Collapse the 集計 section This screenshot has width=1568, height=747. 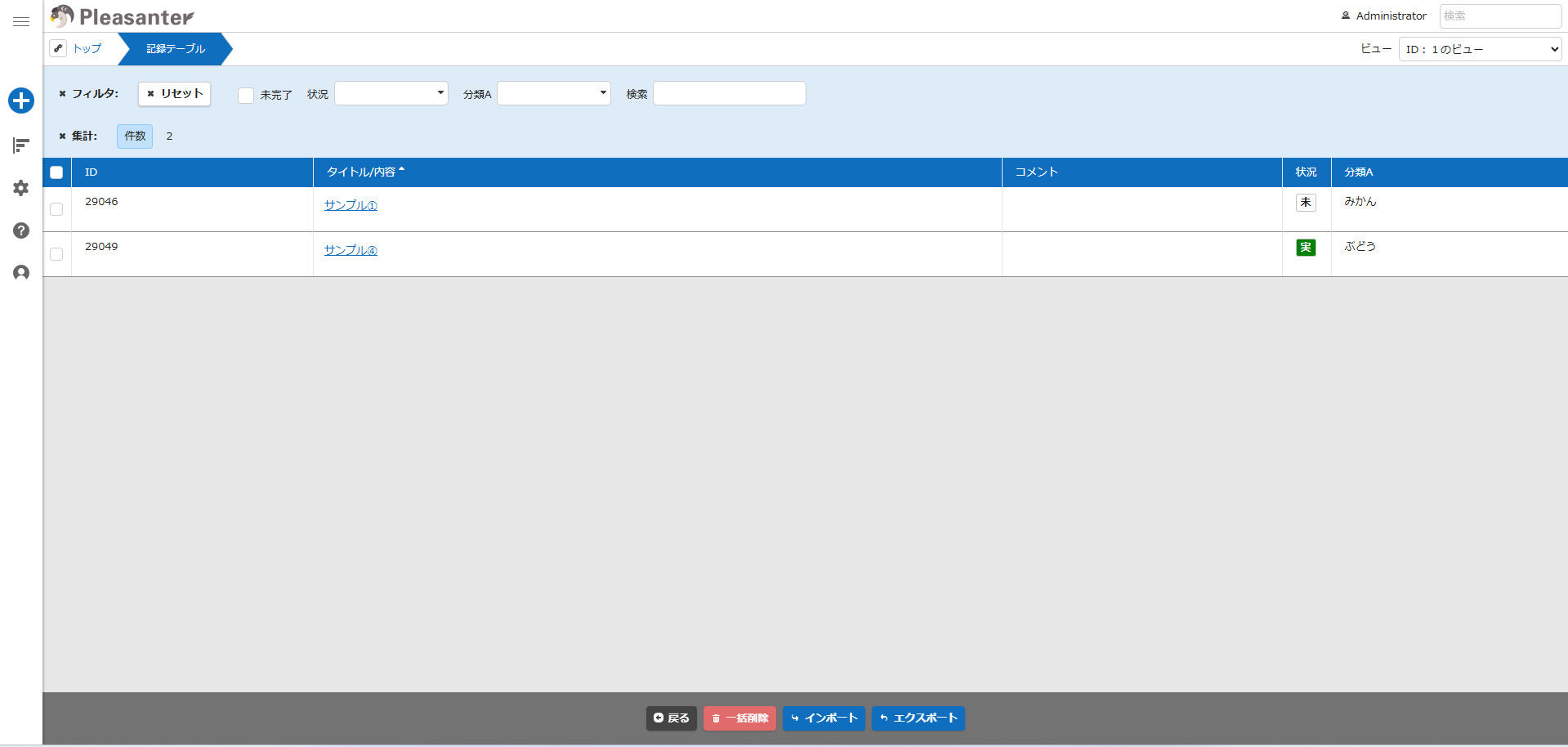(62, 136)
